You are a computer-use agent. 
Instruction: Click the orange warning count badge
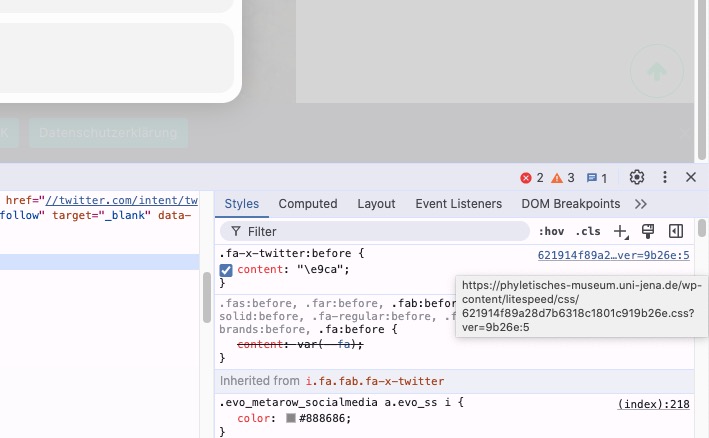tap(562, 178)
